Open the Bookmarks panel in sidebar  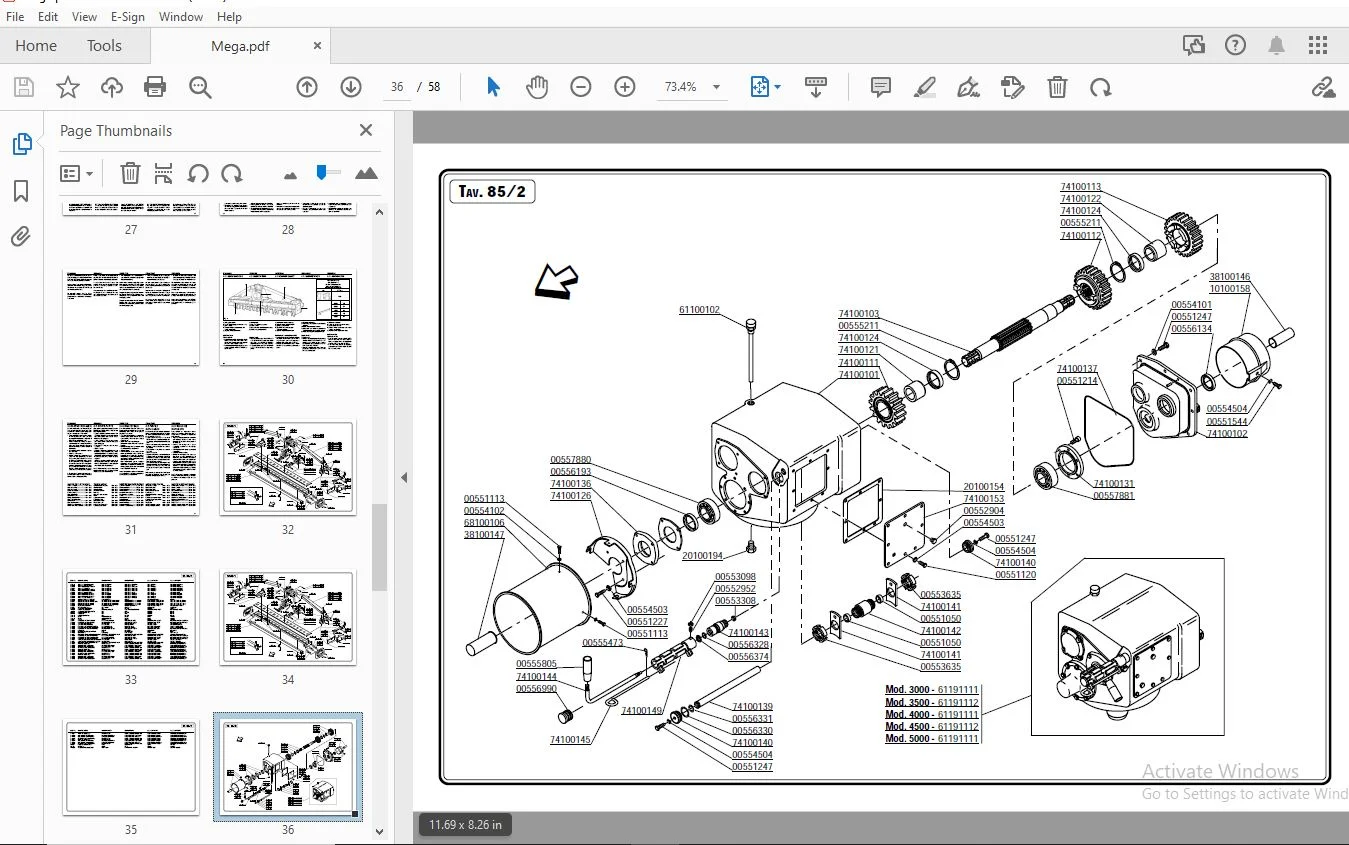(x=21, y=191)
